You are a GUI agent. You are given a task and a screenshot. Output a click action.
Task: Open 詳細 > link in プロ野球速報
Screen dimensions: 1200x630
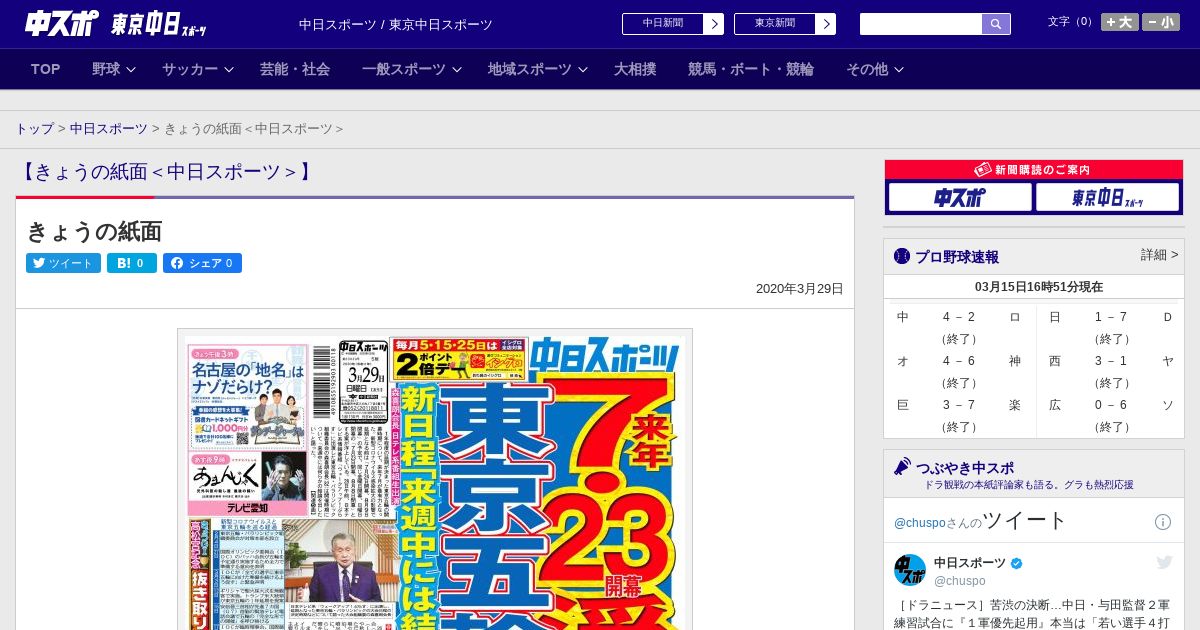pos(1160,255)
